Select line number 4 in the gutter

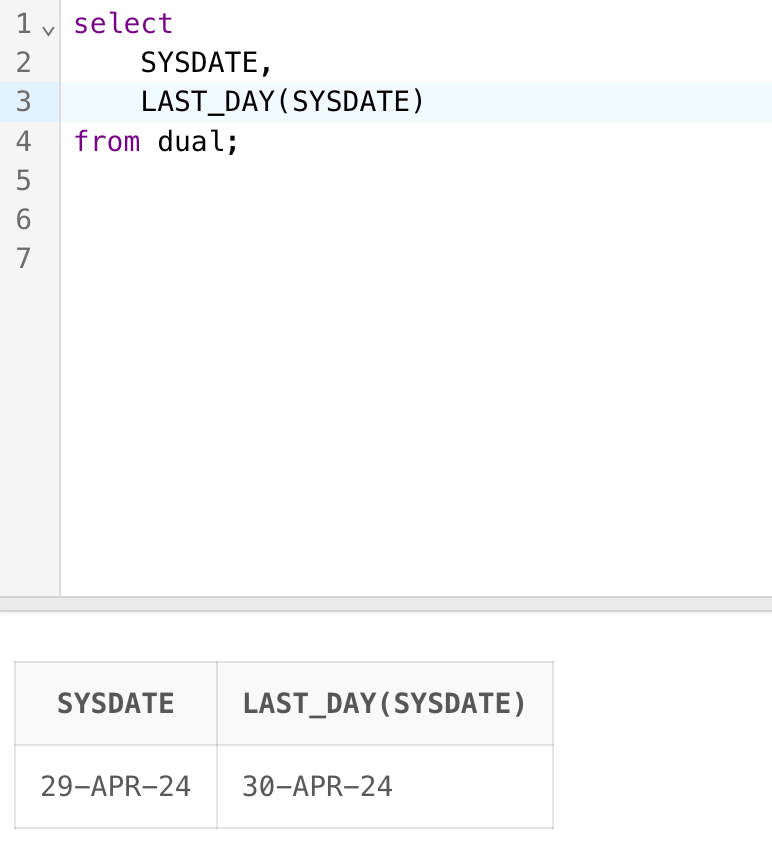24,141
